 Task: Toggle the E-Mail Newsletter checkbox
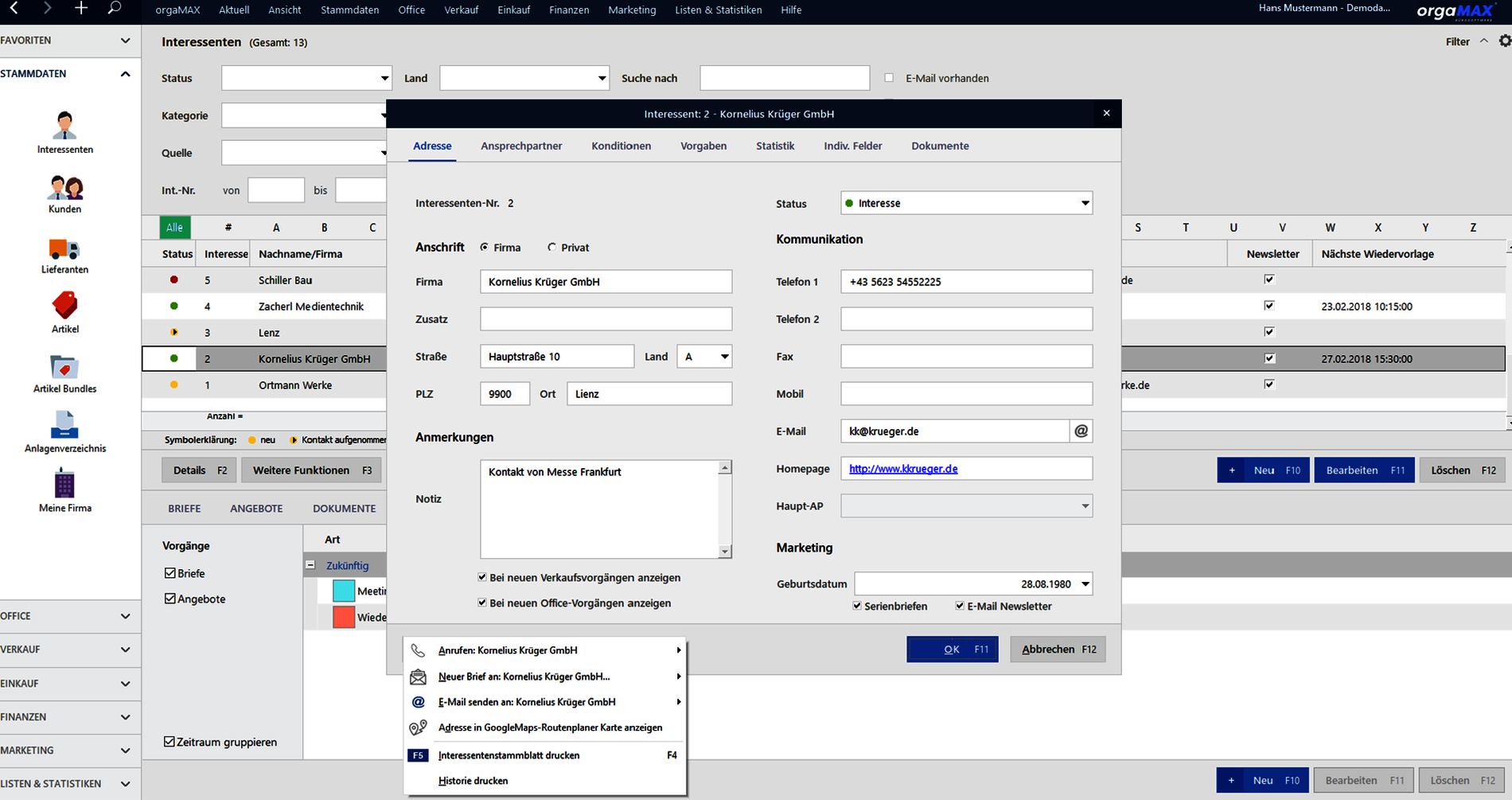click(960, 607)
